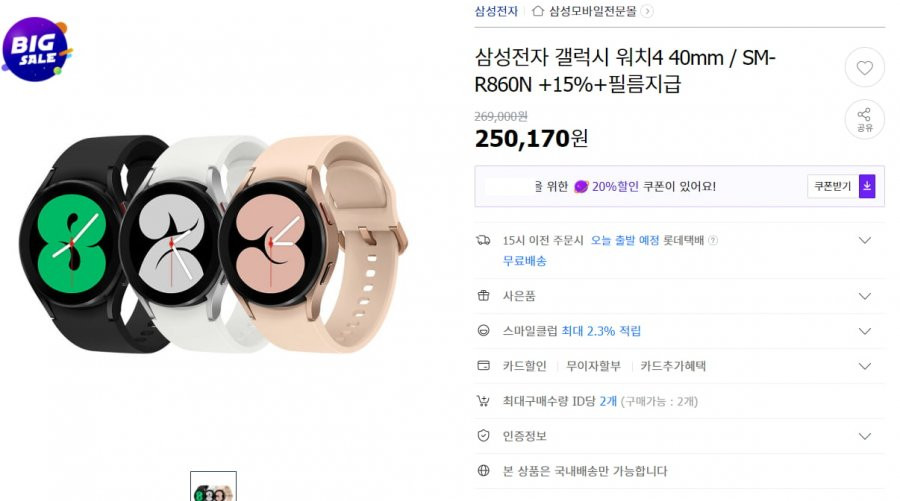Click the gift box icon beside 사은품
Viewport: 900px width, 501px height.
pos(483,296)
